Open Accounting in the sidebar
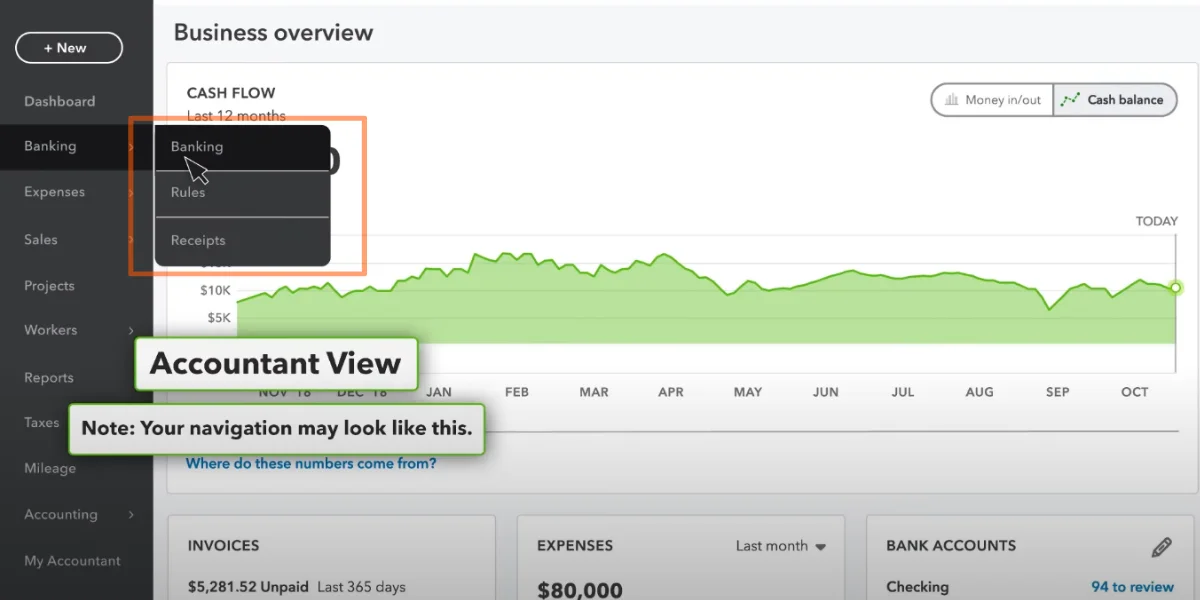1200x600 pixels. [61, 515]
